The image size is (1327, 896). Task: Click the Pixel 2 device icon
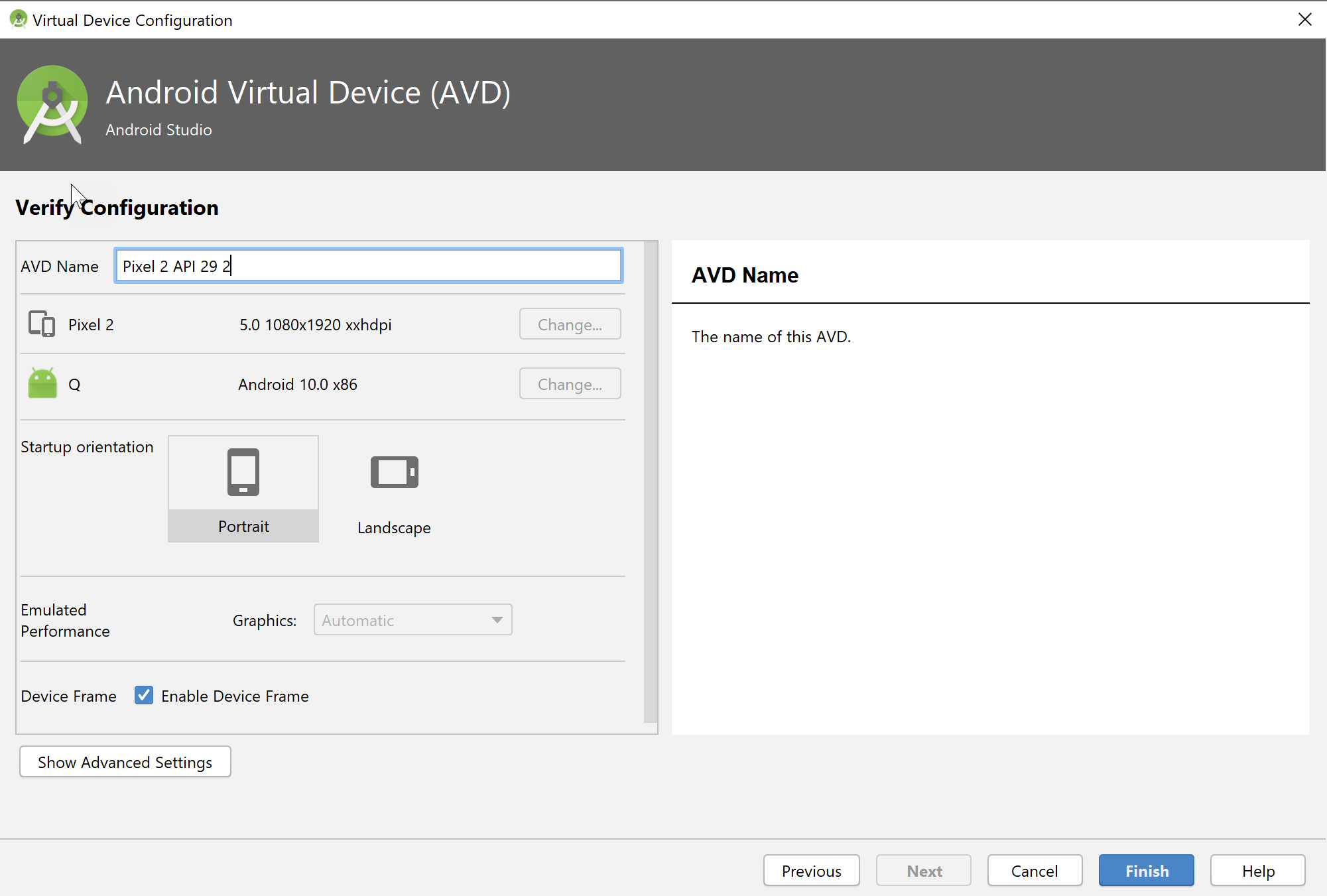coord(42,324)
